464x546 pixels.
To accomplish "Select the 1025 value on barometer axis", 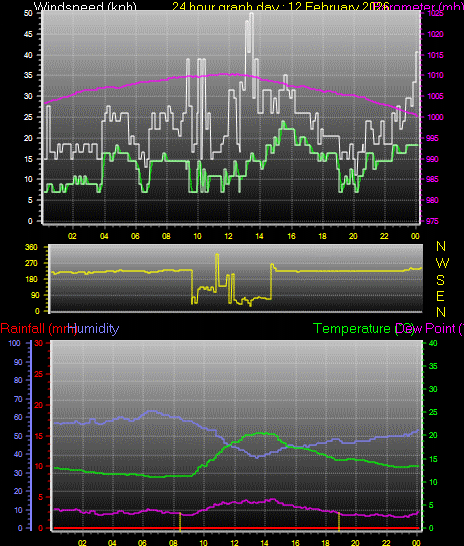I will pos(435,13).
